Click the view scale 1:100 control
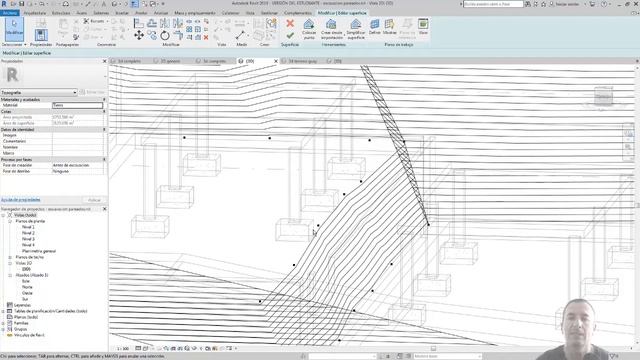640x360 pixels. (x=122, y=349)
